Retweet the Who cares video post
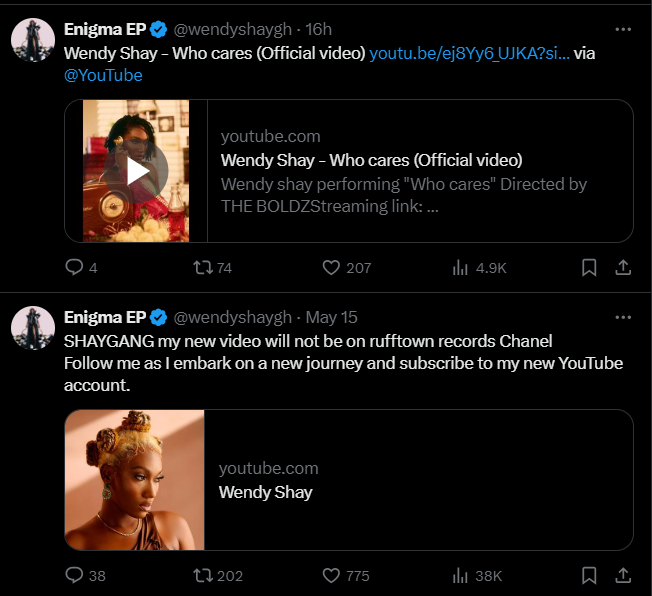Screen dimensions: 652x596 (x=202, y=267)
